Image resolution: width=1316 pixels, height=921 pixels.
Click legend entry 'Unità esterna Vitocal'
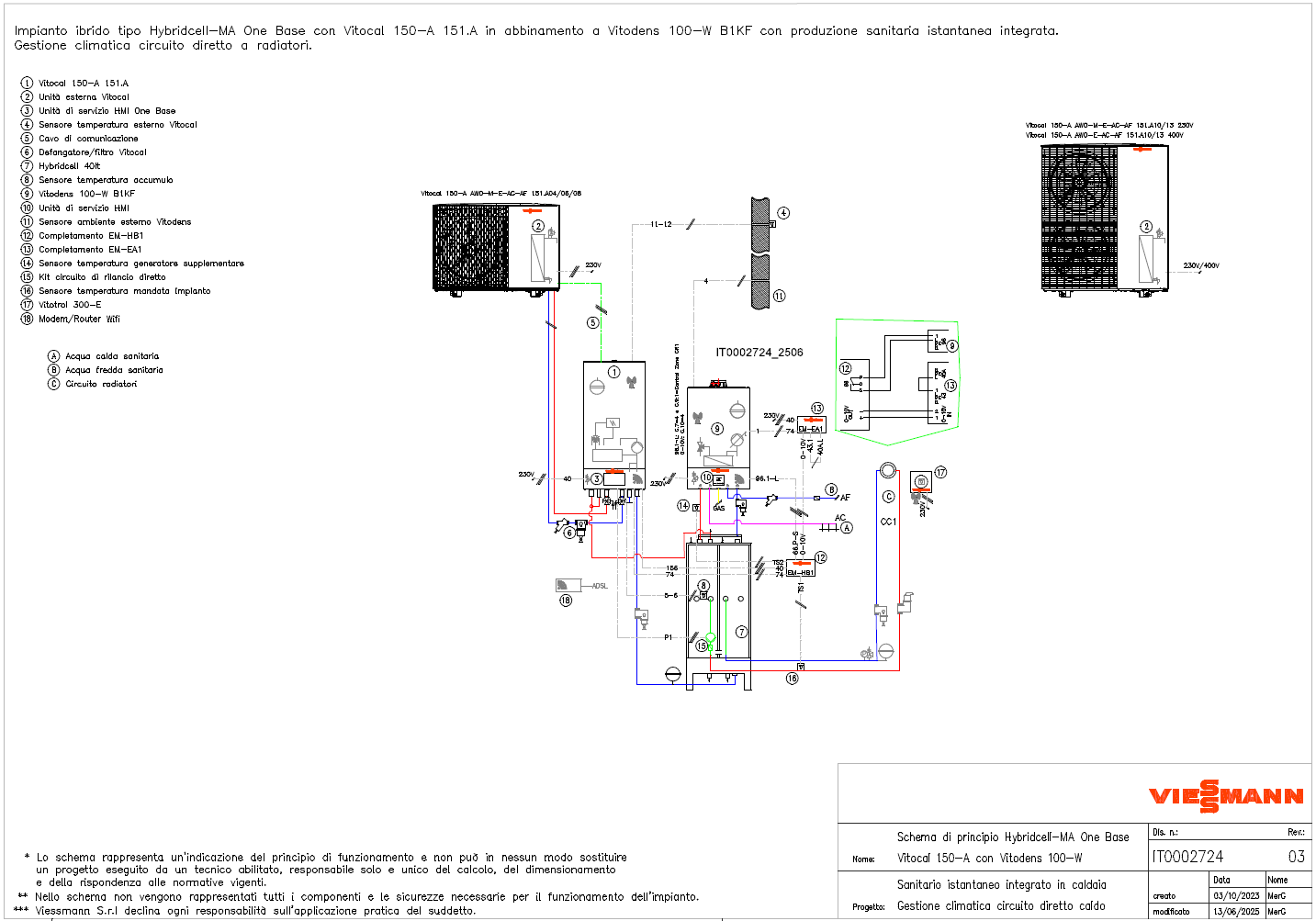click(x=84, y=96)
